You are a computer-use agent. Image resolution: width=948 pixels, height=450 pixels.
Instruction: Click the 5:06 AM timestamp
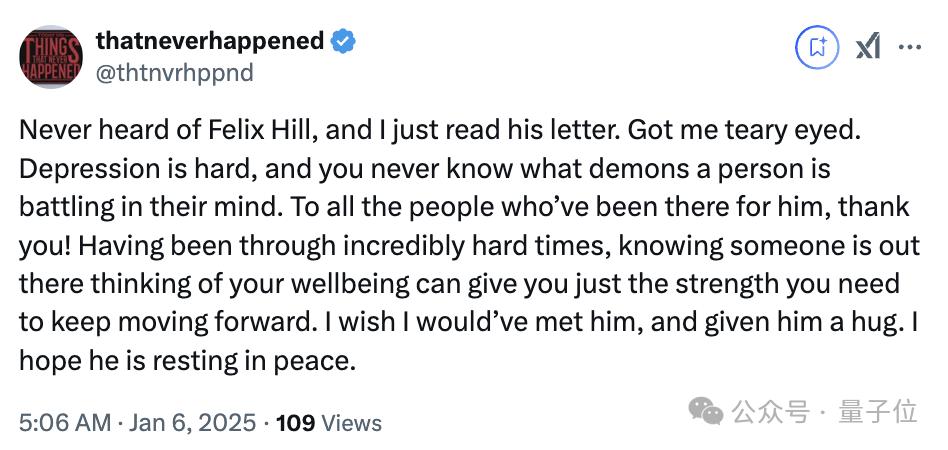pyautogui.click(x=64, y=422)
